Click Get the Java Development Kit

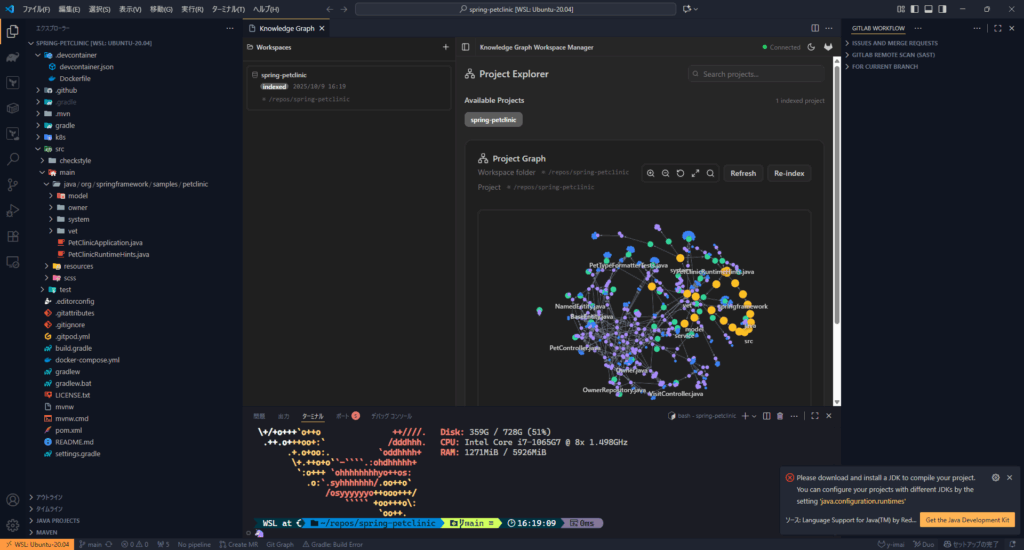tap(968, 520)
